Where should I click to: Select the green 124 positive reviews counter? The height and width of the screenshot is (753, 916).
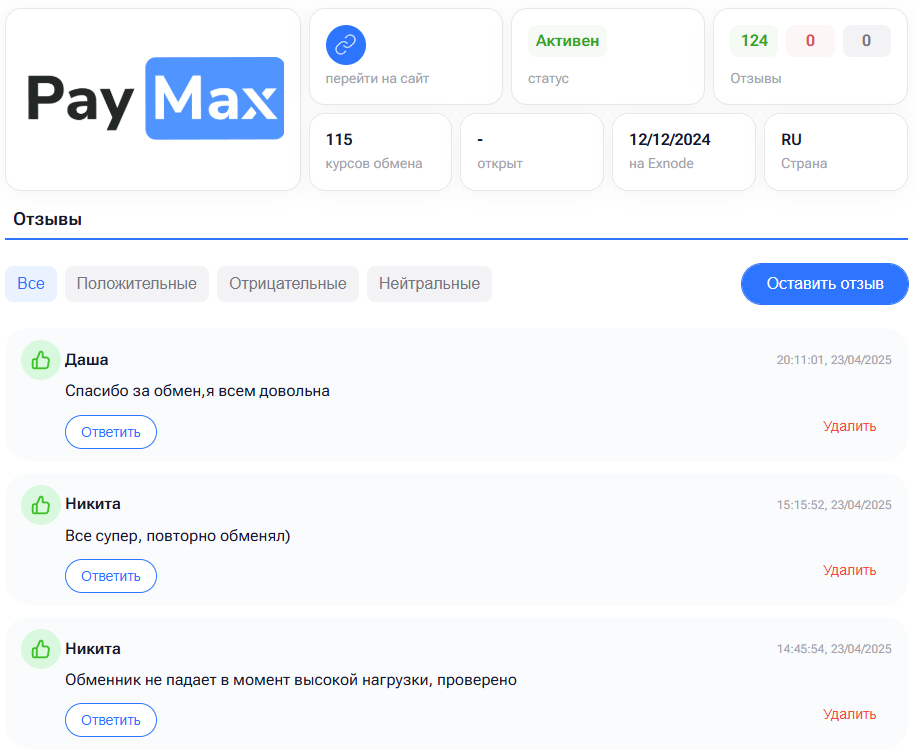pyautogui.click(x=754, y=41)
